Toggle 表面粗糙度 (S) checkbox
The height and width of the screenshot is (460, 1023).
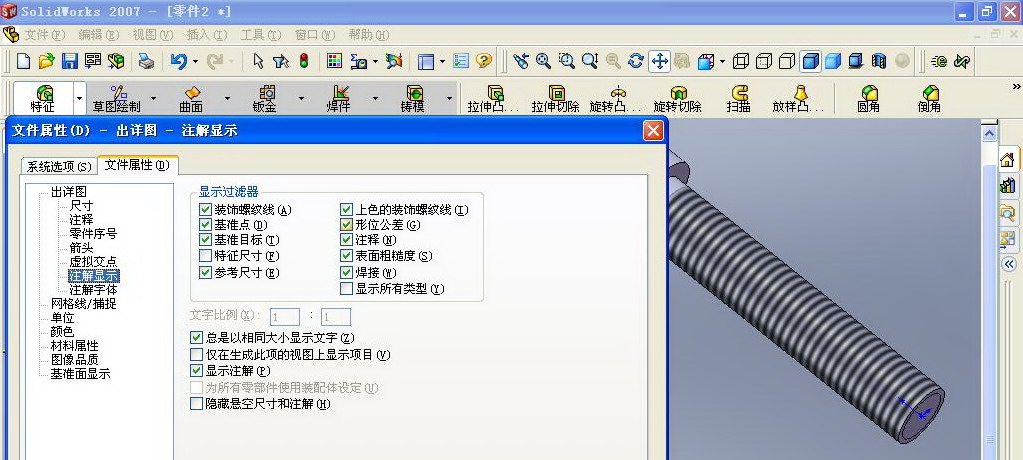point(346,256)
